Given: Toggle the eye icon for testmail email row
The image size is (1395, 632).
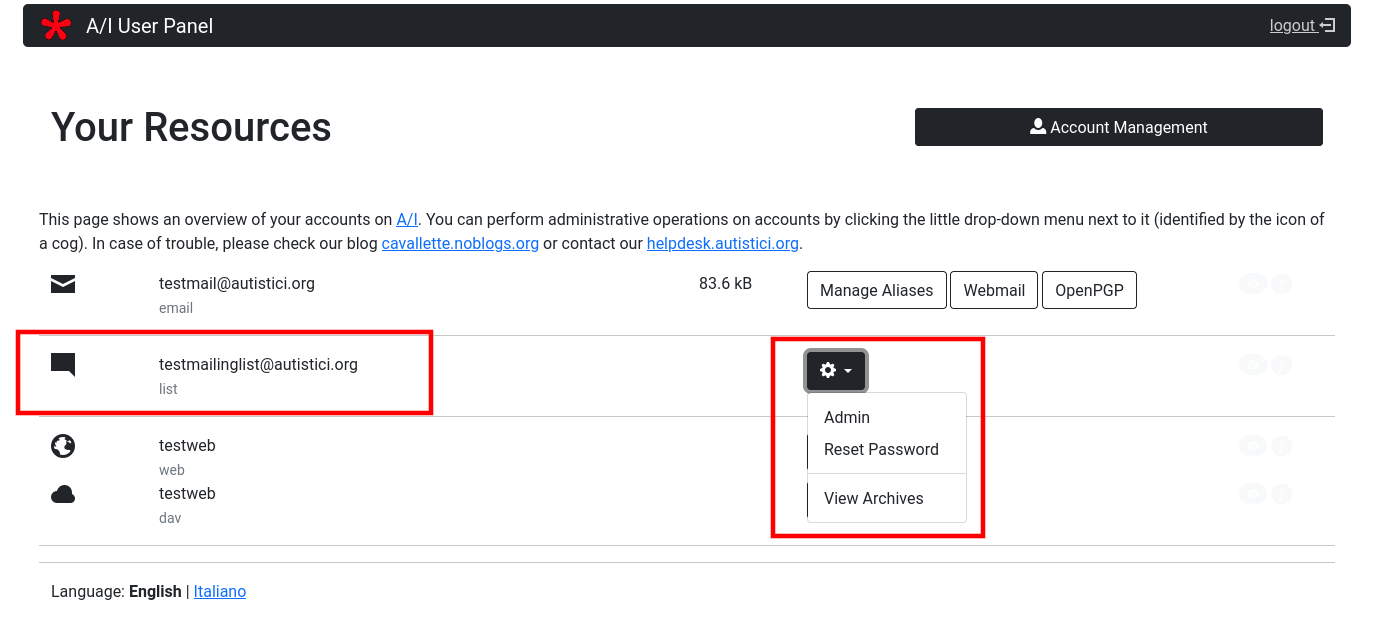Looking at the screenshot, I should coord(1252,284).
